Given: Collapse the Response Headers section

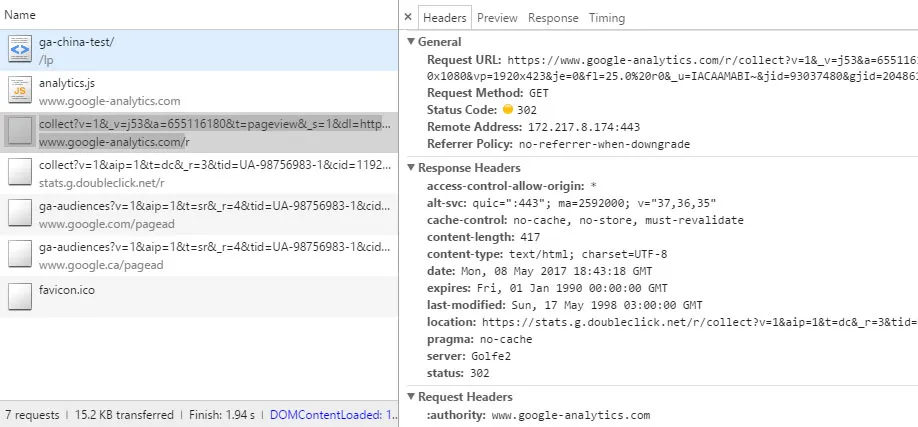Looking at the screenshot, I should (412, 168).
